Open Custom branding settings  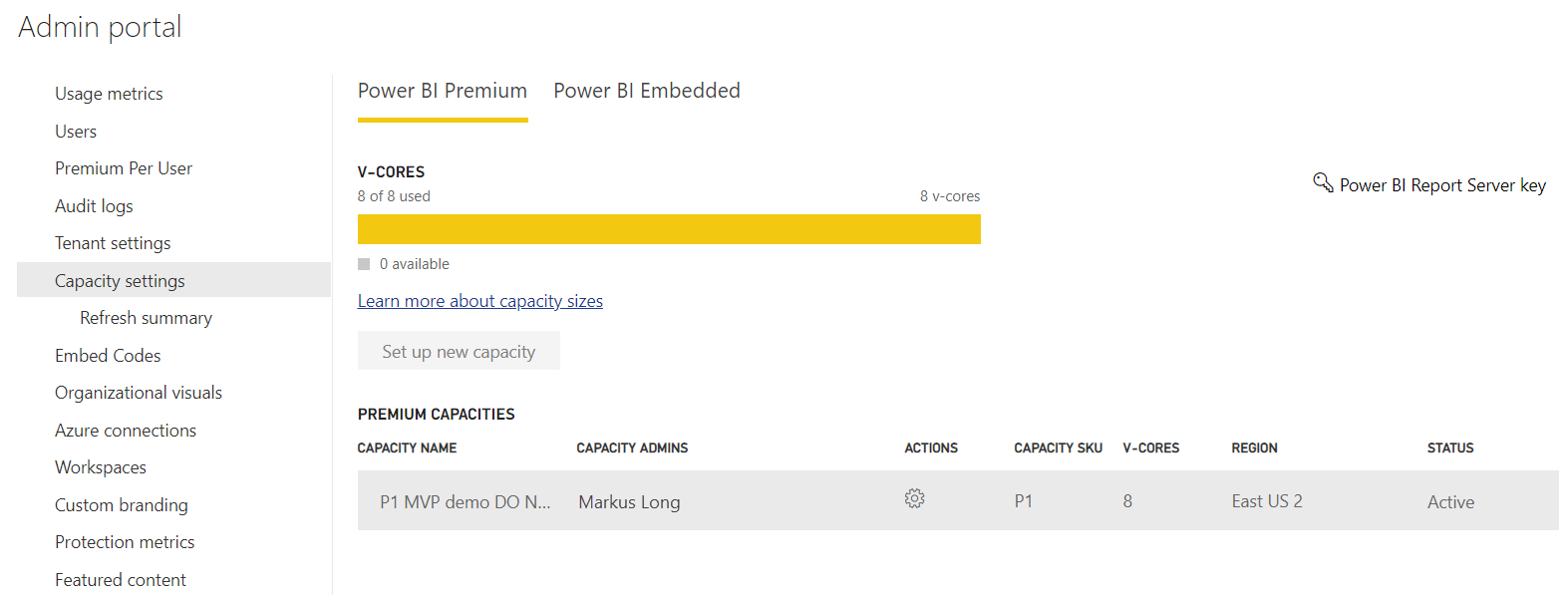point(121,505)
